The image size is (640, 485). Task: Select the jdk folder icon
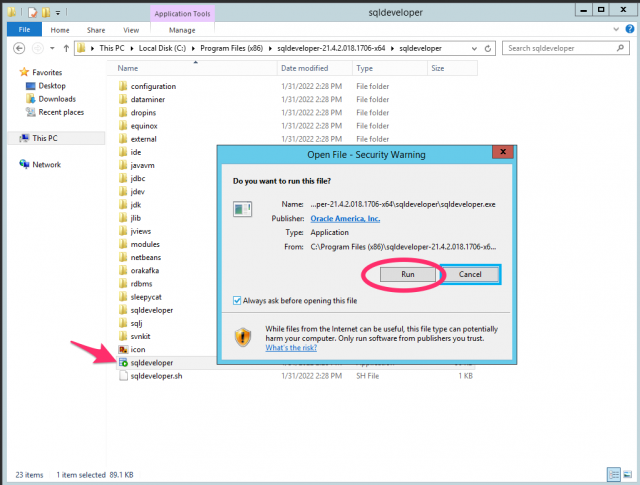(x=123, y=205)
